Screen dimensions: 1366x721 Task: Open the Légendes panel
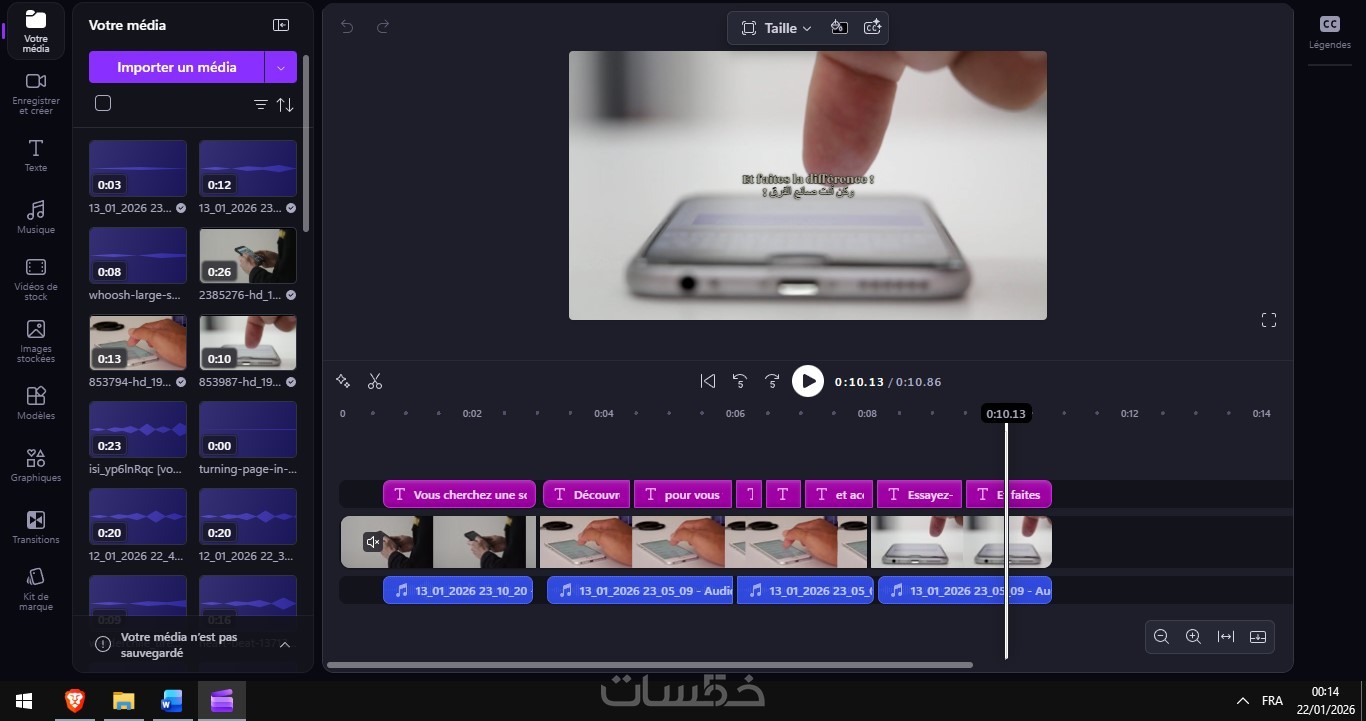click(1329, 32)
